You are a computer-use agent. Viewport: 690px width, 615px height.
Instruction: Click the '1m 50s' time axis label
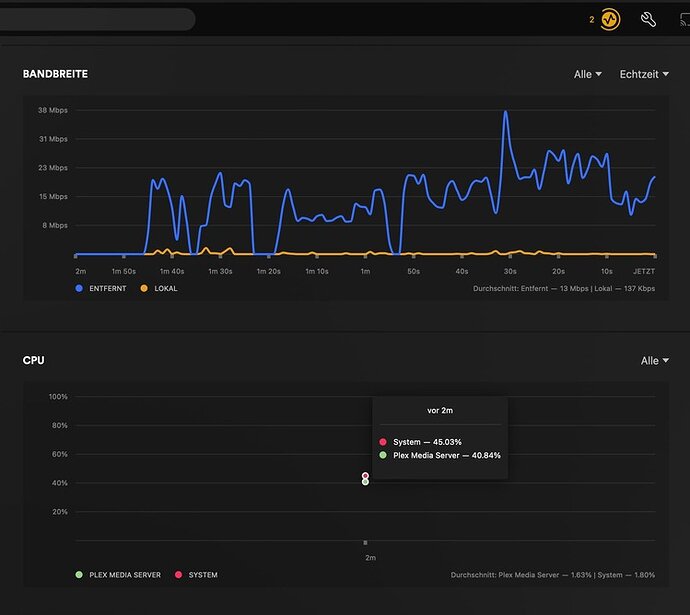124,271
